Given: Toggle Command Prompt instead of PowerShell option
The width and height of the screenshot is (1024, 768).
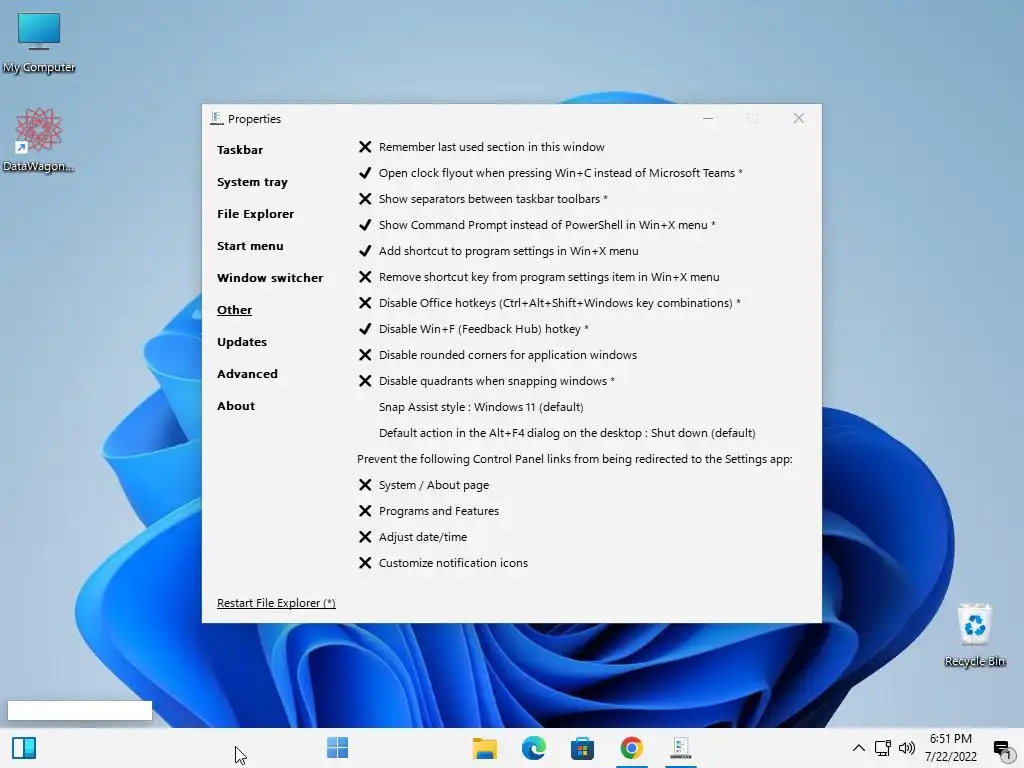Looking at the screenshot, I should pos(537,225).
